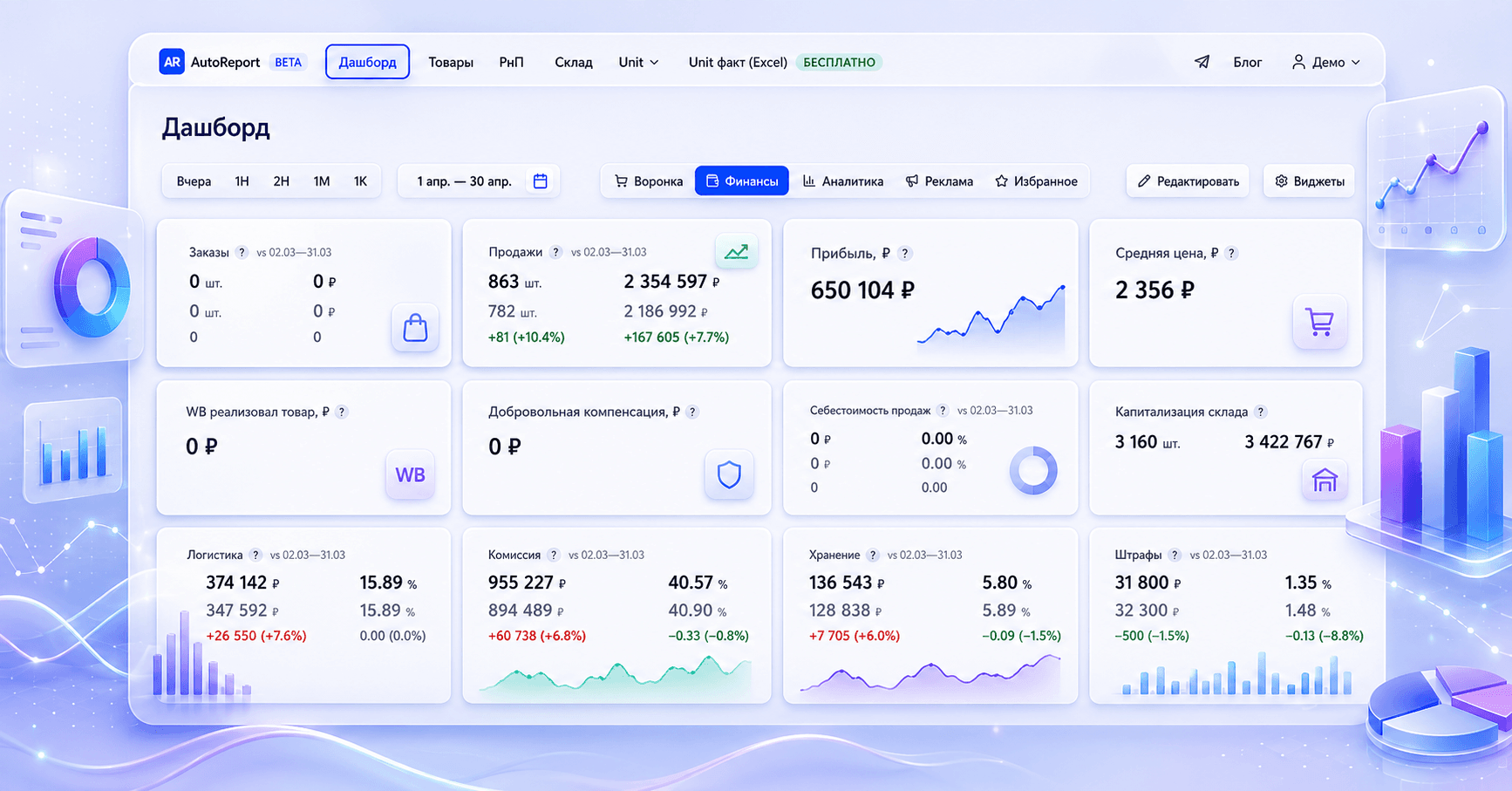The height and width of the screenshot is (791, 1512).
Task: Click the warehouse icon in Капитализация склада
Action: (1325, 480)
